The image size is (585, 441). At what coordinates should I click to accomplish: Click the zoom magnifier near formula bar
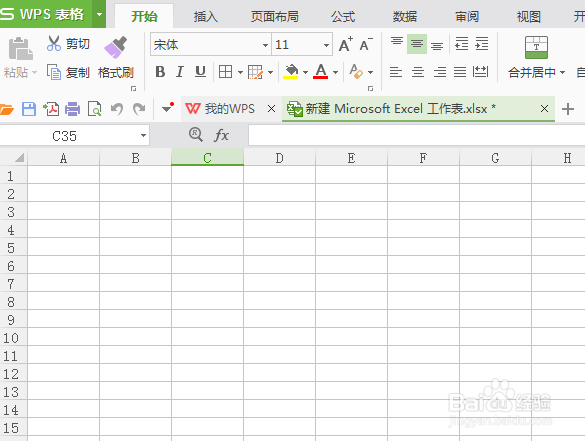click(196, 134)
